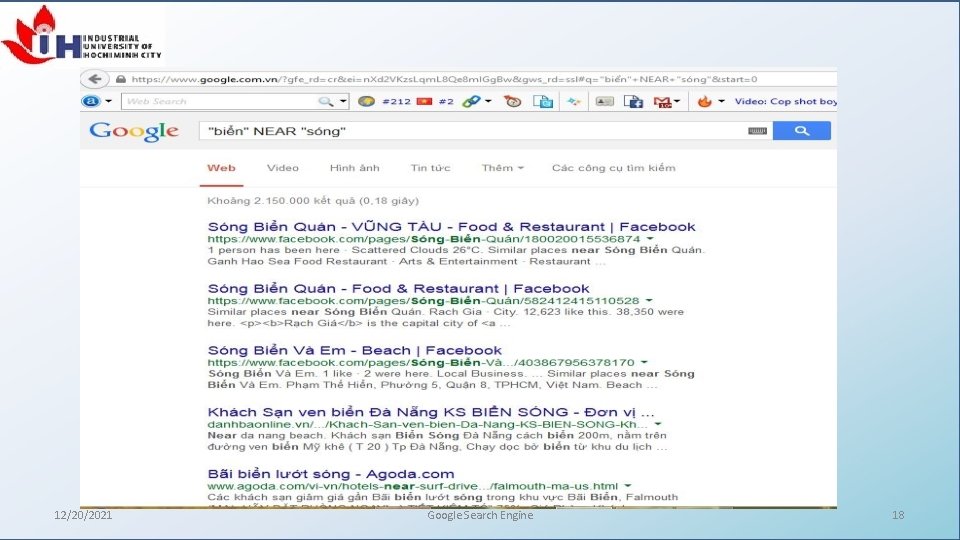
Task: Switch to the Tin tức tab
Action: click(x=430, y=168)
